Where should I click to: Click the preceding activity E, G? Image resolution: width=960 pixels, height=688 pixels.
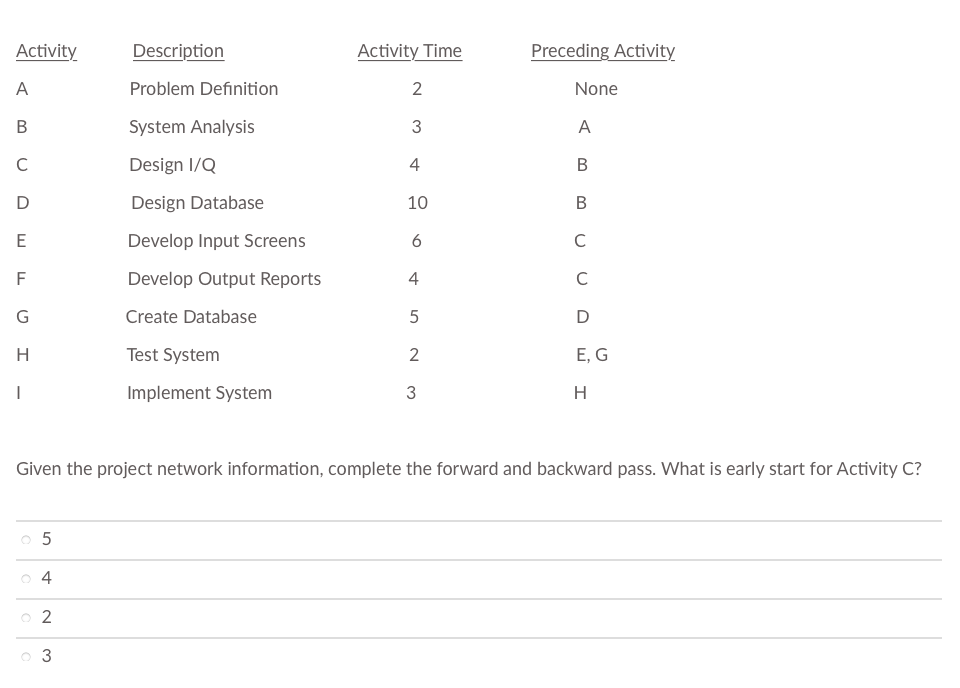point(591,355)
